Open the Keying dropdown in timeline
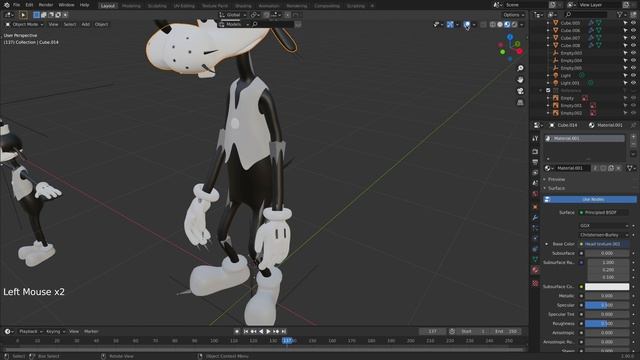Image resolution: width=640 pixels, height=360 pixels. coord(56,331)
